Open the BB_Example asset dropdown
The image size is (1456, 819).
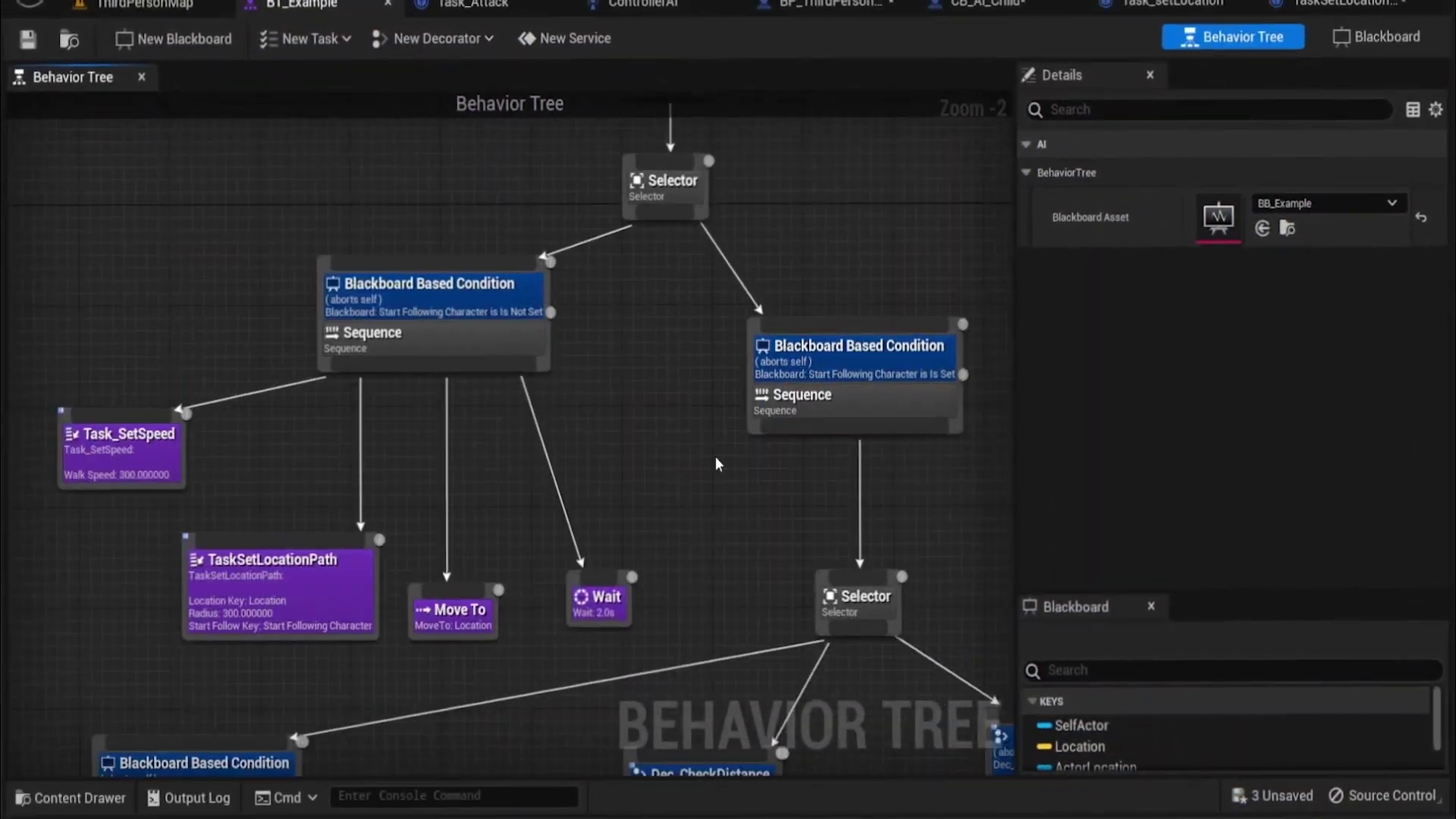click(x=1328, y=203)
